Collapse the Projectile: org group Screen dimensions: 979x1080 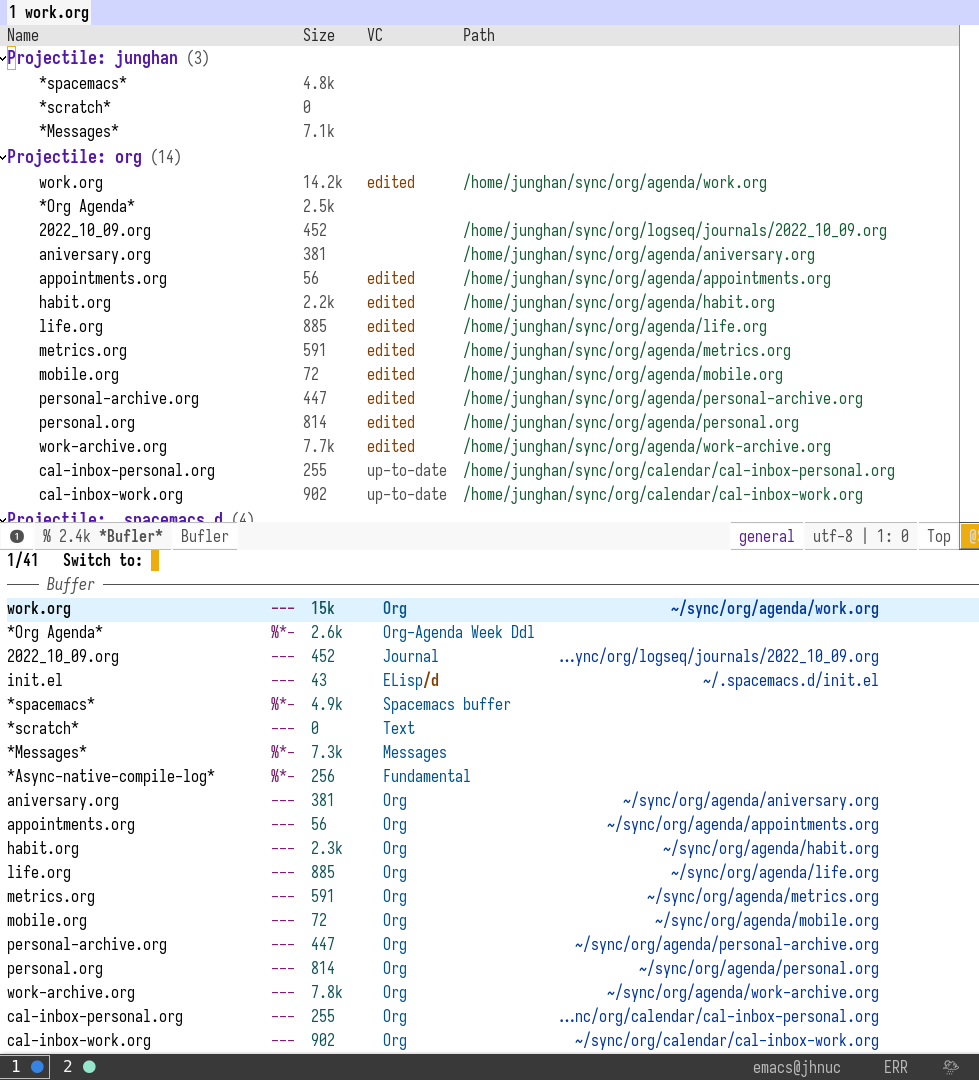3,158
